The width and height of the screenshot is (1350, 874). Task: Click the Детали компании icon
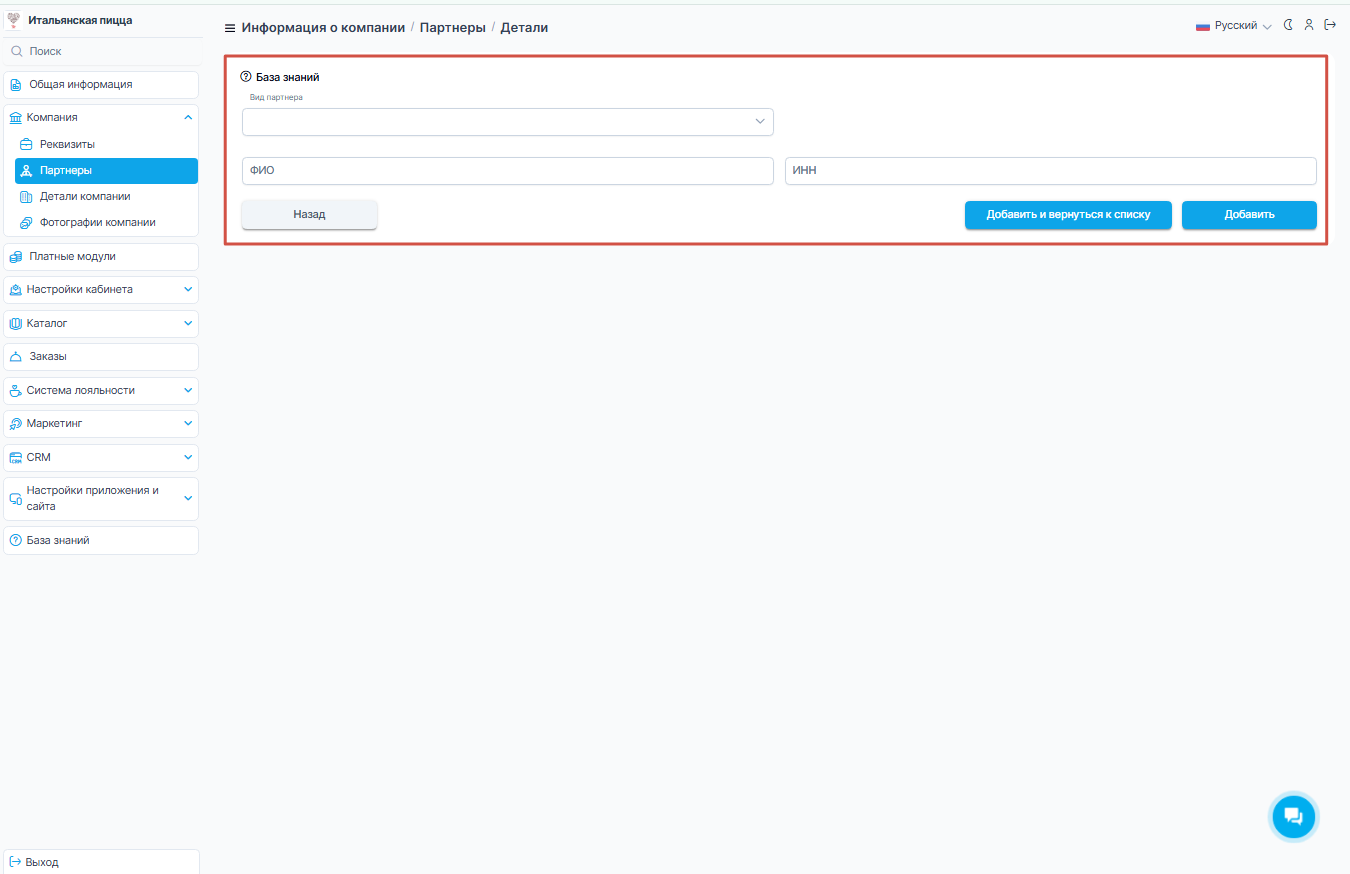[x=27, y=197]
